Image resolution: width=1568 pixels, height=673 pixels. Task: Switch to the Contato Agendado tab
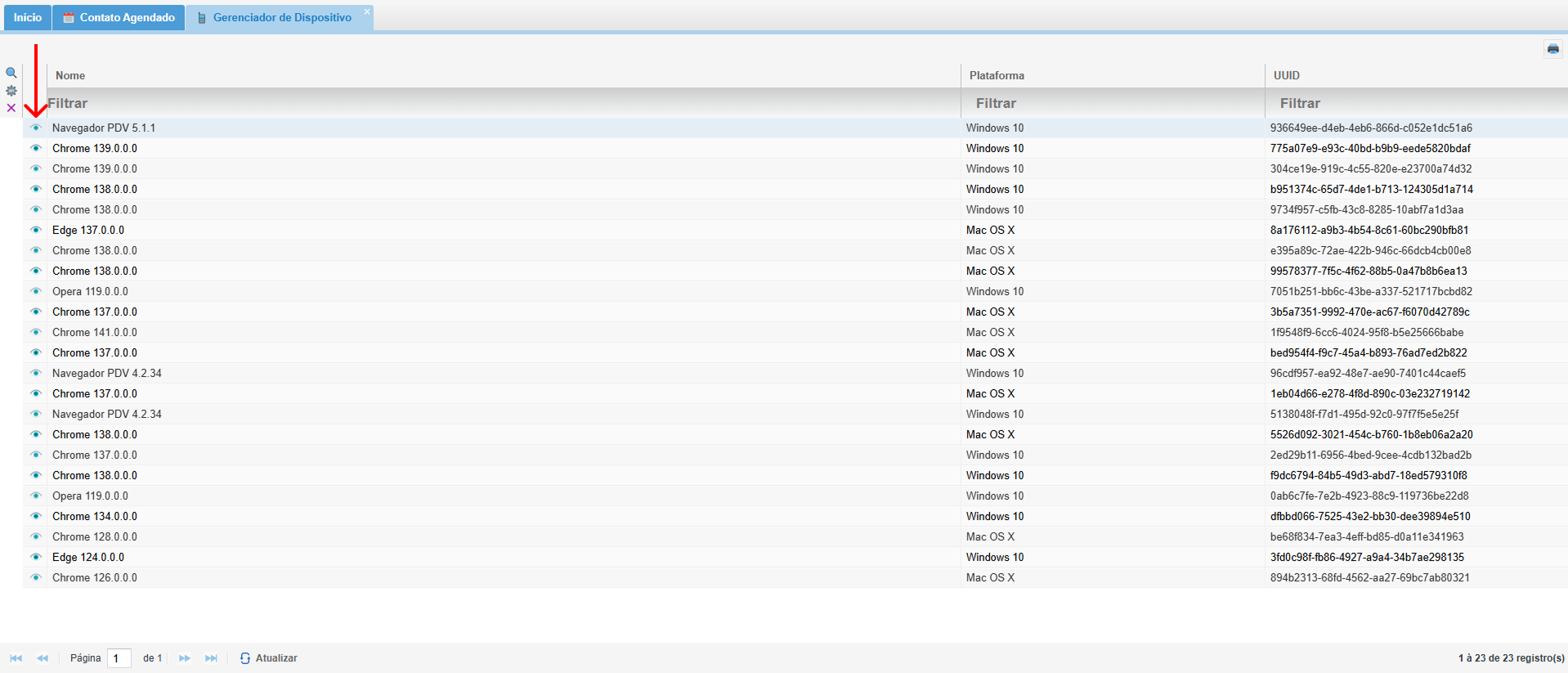point(119,17)
